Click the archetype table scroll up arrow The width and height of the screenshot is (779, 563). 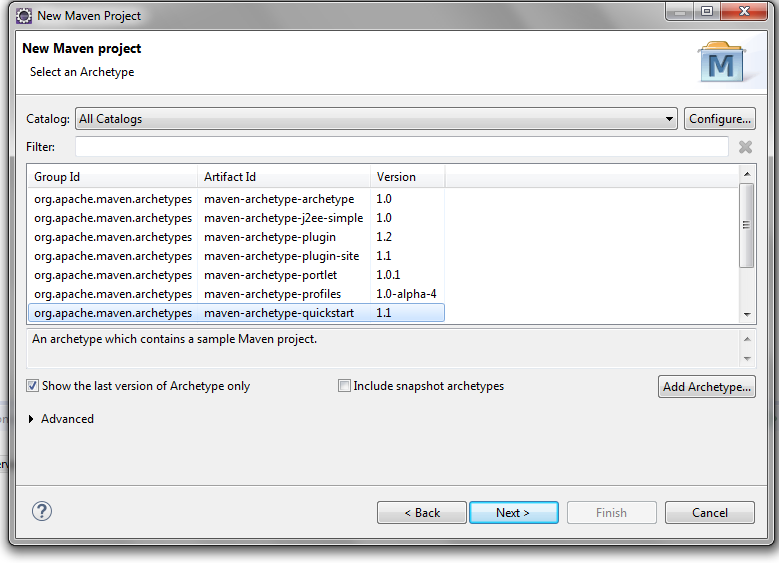point(747,174)
